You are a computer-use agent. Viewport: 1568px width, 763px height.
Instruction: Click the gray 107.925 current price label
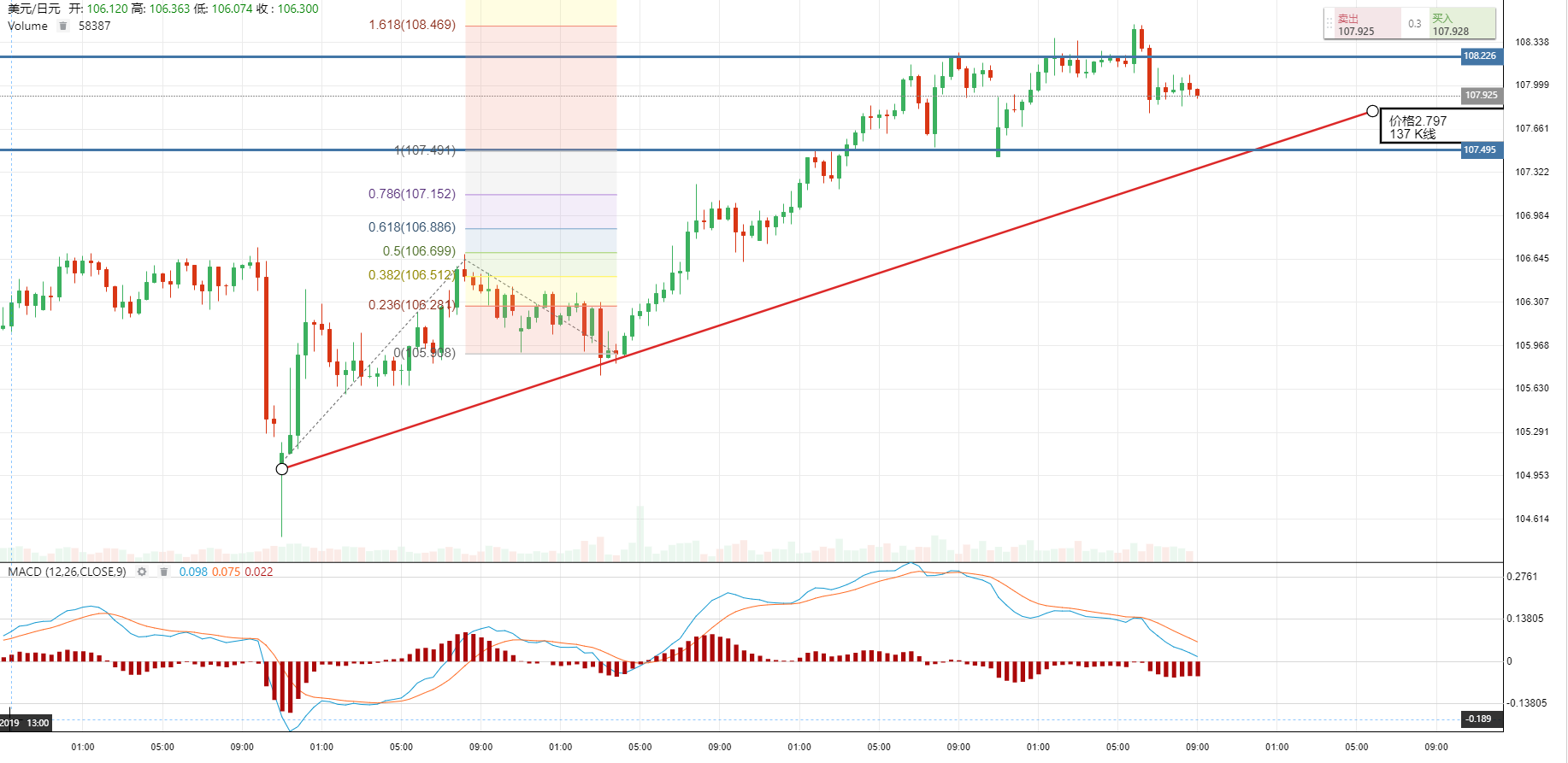pyautogui.click(x=1480, y=96)
